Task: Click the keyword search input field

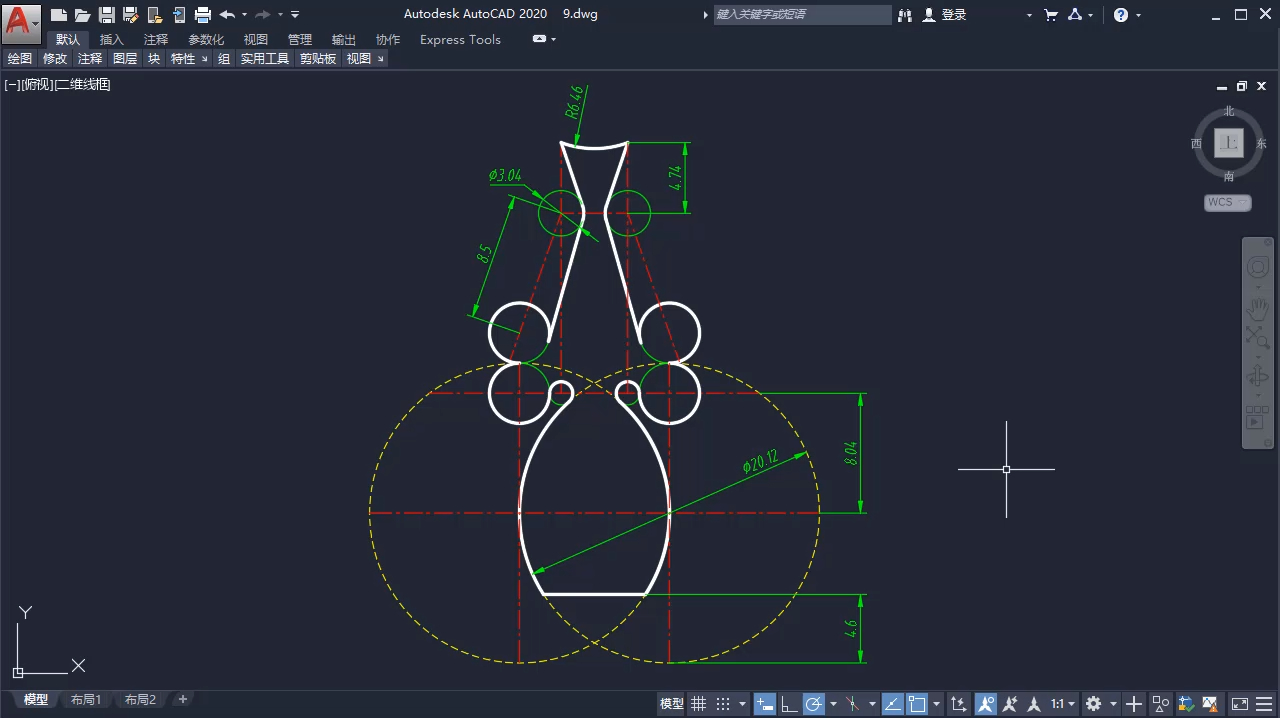Action: (x=801, y=15)
